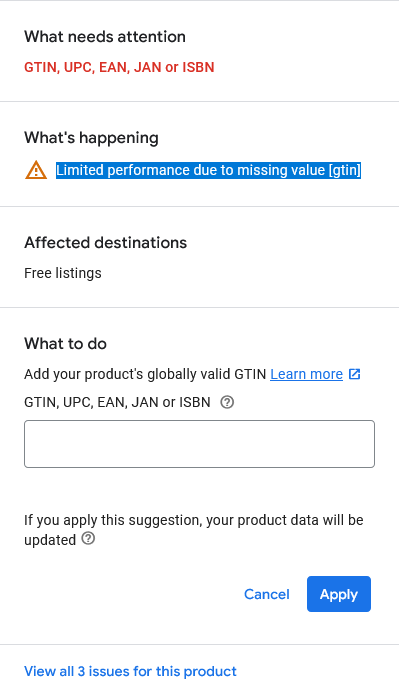Click external link icon after Learn more

[x=354, y=374]
